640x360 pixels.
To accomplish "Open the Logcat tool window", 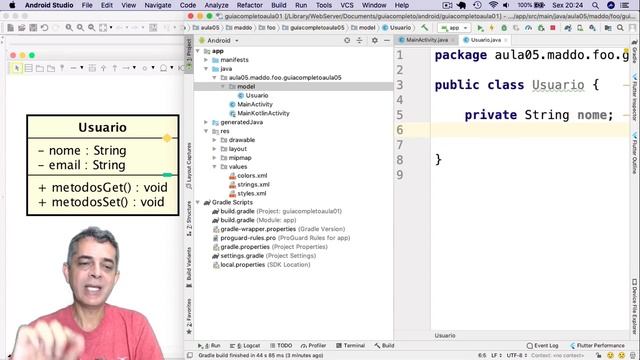I will (245, 345).
